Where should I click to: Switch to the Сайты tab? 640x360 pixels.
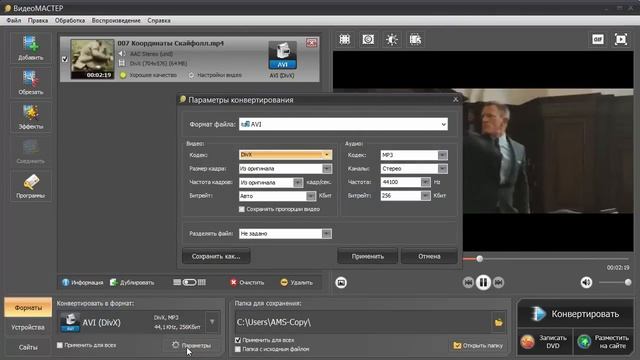coord(28,347)
